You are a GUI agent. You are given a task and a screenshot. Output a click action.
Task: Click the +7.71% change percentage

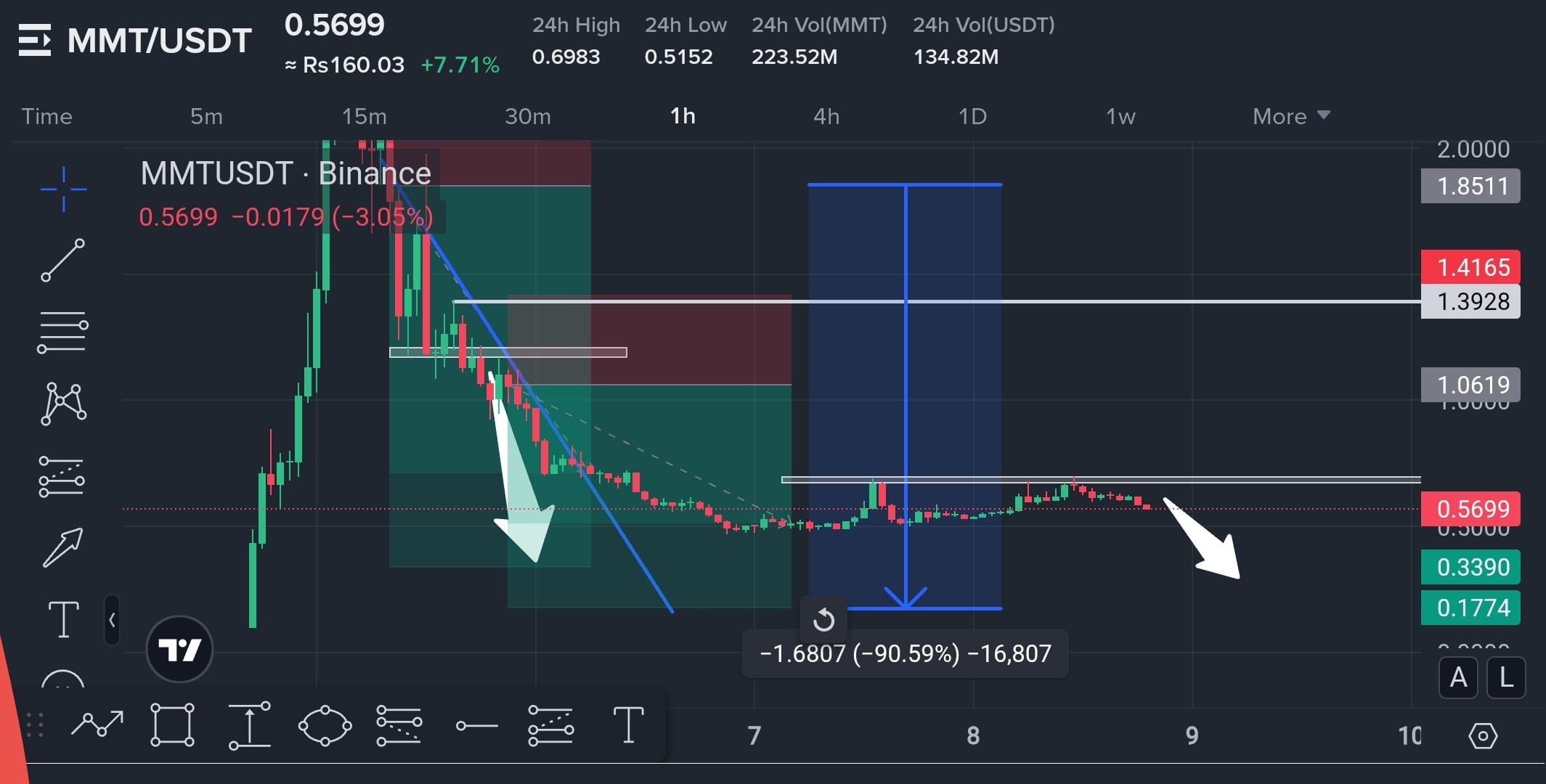tap(460, 65)
